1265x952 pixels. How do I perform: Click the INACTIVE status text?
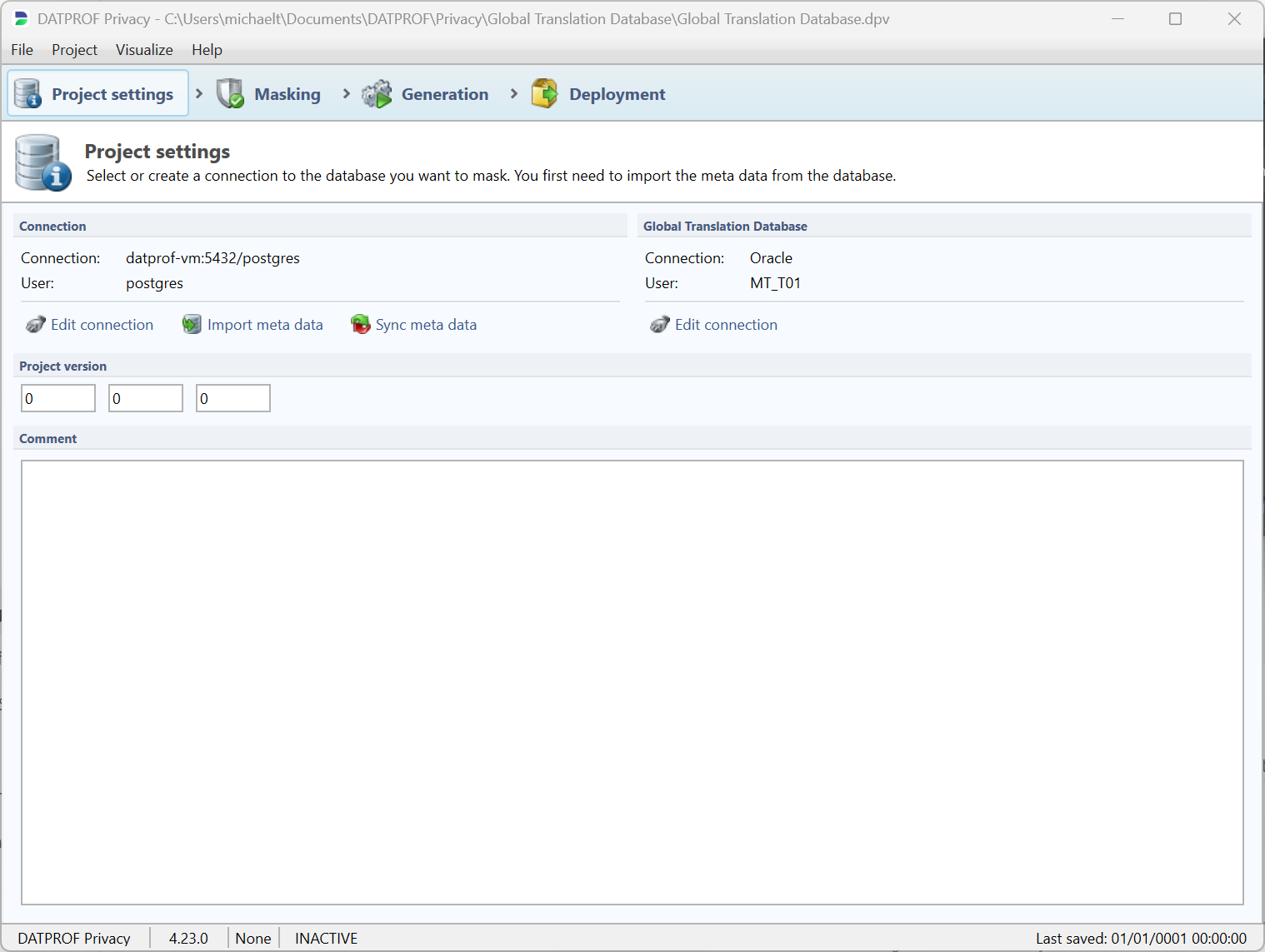coord(326,939)
